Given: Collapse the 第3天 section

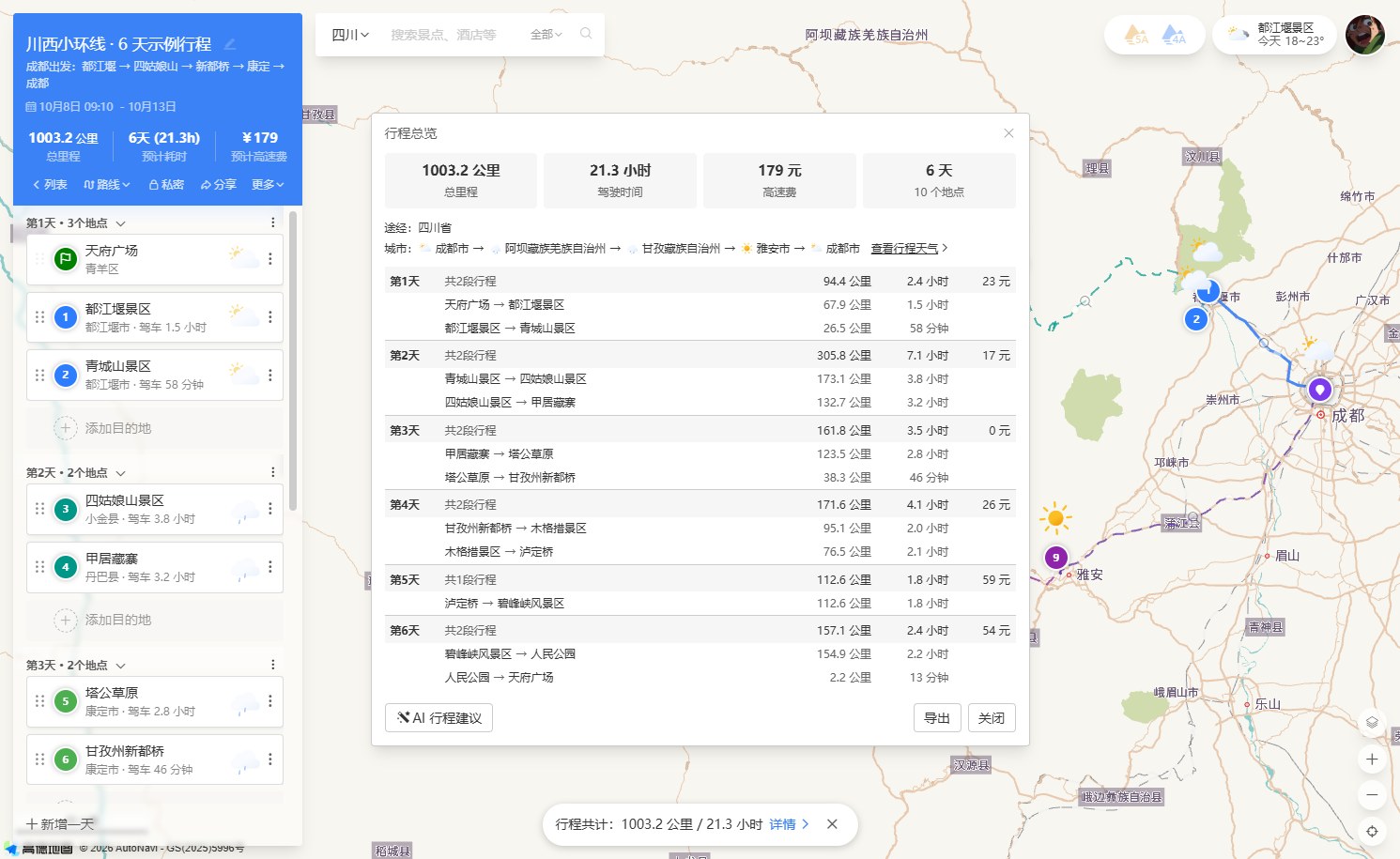Looking at the screenshot, I should pos(120,666).
